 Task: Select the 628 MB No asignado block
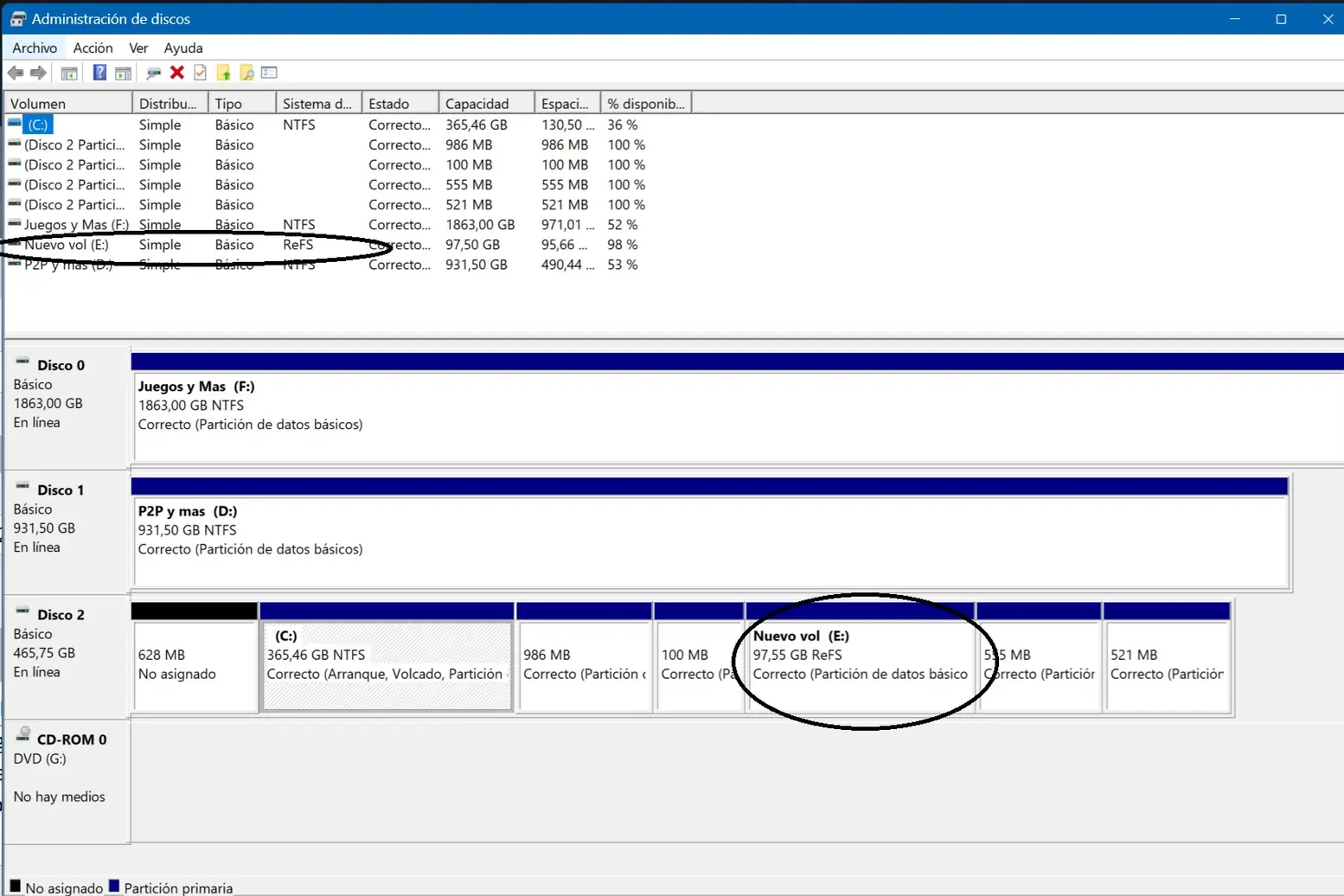(195, 657)
